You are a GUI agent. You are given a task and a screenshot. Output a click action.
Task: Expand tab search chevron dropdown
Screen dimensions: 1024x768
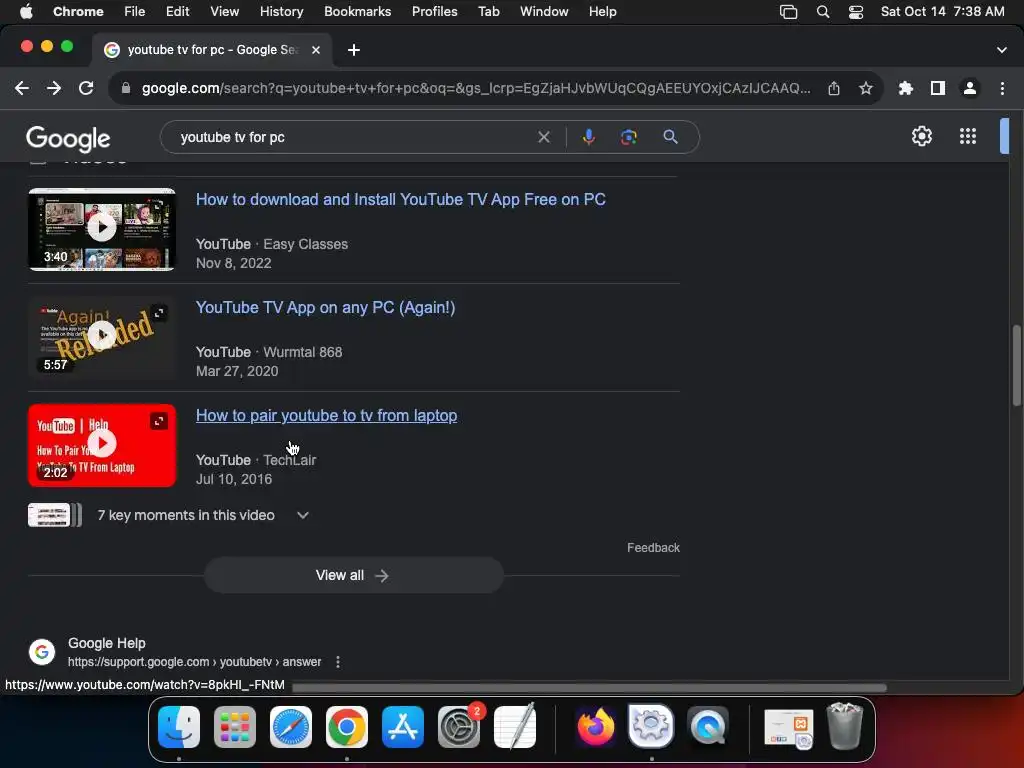[1002, 50]
